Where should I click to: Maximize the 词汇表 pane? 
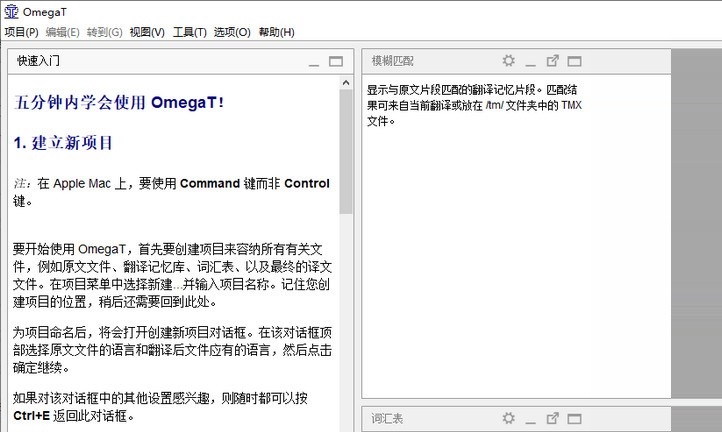pyautogui.click(x=574, y=419)
